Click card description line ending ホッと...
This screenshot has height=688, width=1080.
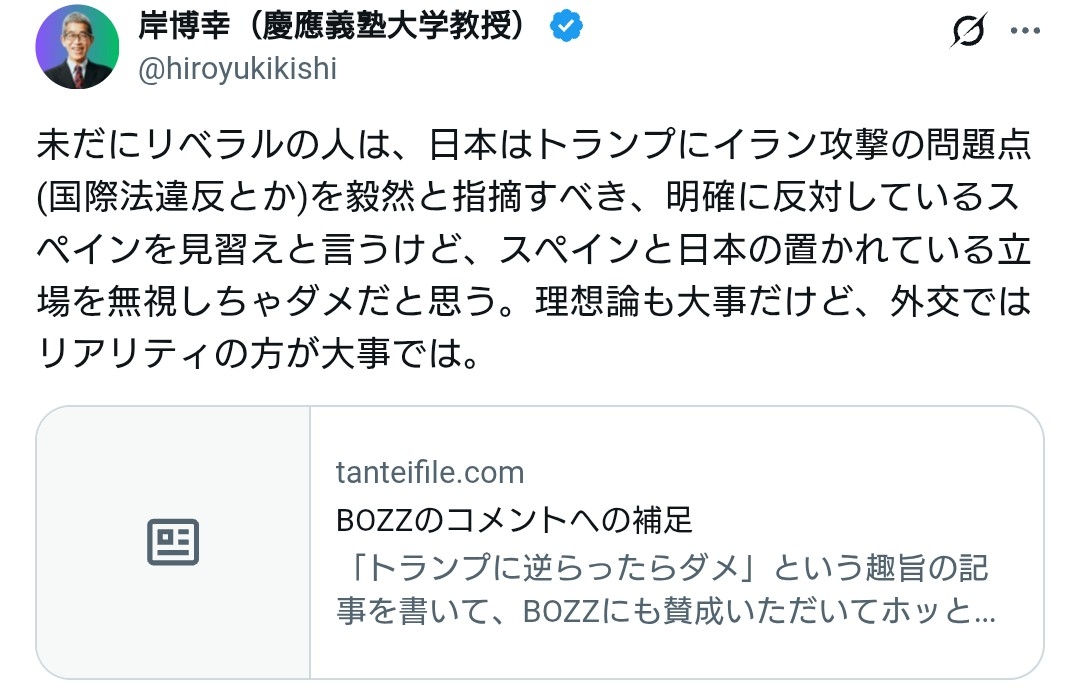click(x=666, y=613)
